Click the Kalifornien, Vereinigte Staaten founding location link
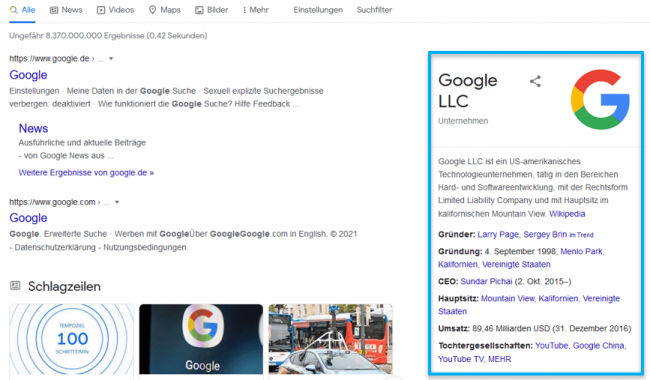 click(x=494, y=264)
